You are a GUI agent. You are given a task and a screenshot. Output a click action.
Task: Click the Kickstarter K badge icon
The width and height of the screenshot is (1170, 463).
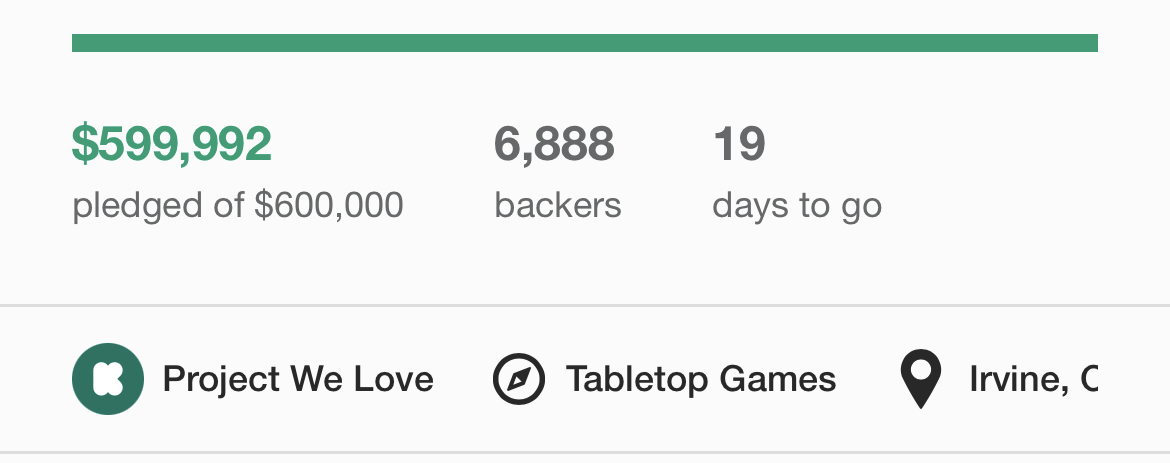pos(107,379)
